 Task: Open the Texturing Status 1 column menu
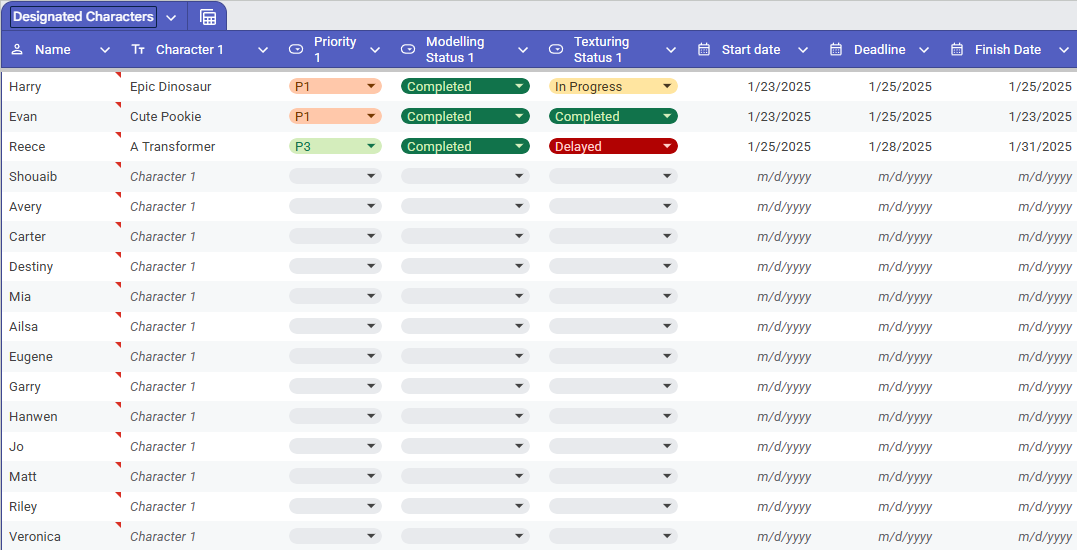point(671,49)
